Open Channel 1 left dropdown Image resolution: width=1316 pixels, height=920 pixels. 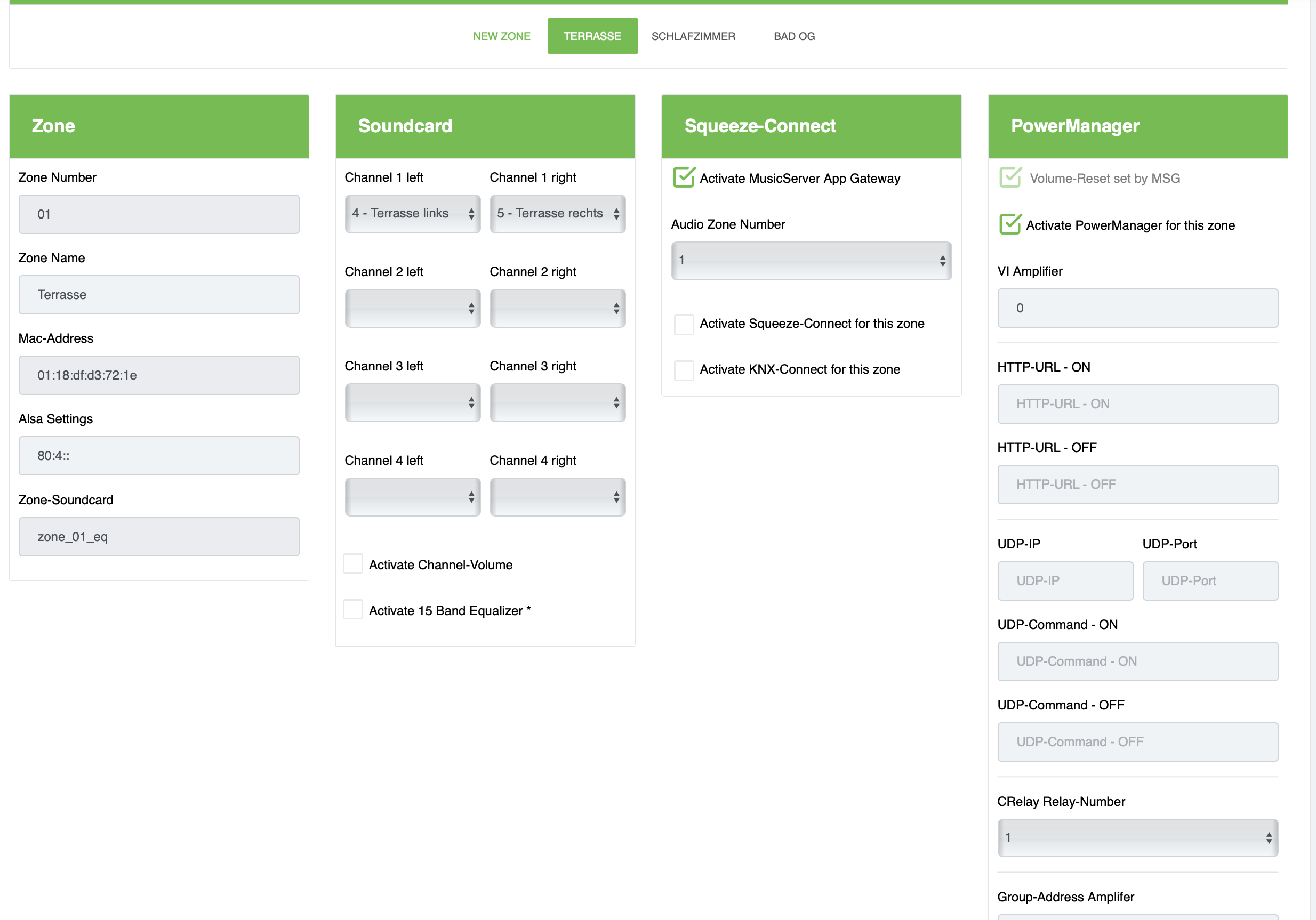coord(412,214)
